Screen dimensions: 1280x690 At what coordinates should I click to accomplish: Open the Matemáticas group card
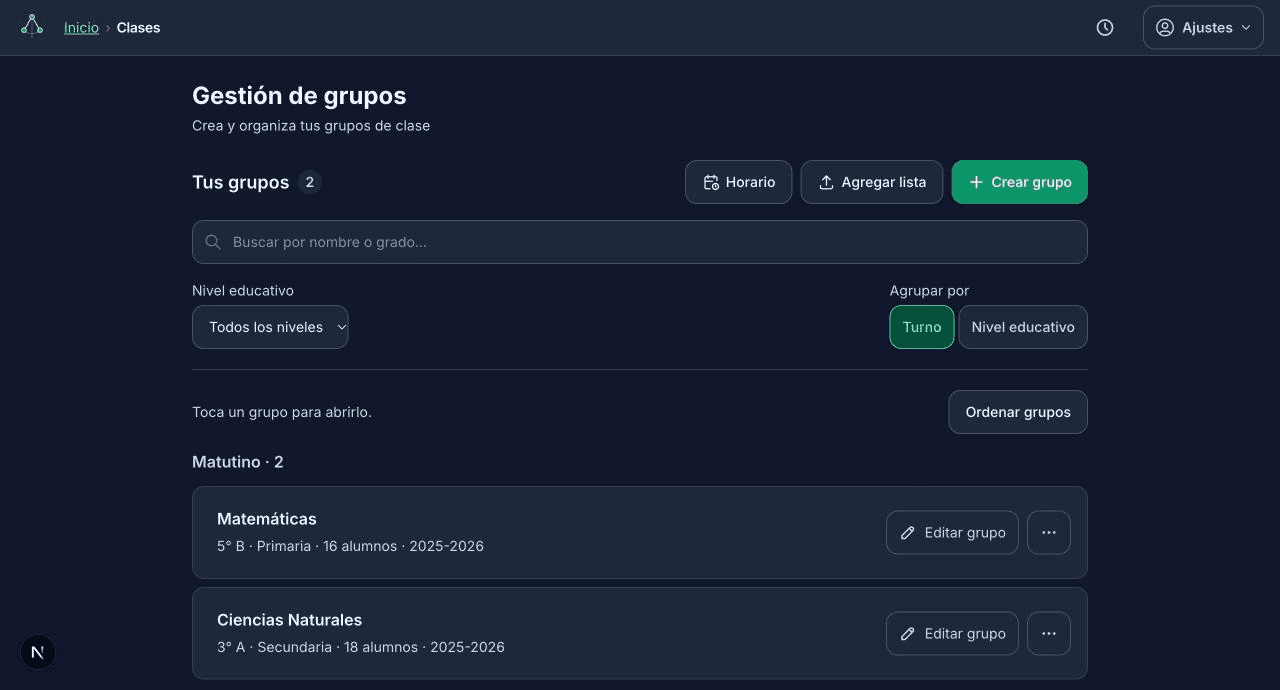pyautogui.click(x=640, y=532)
